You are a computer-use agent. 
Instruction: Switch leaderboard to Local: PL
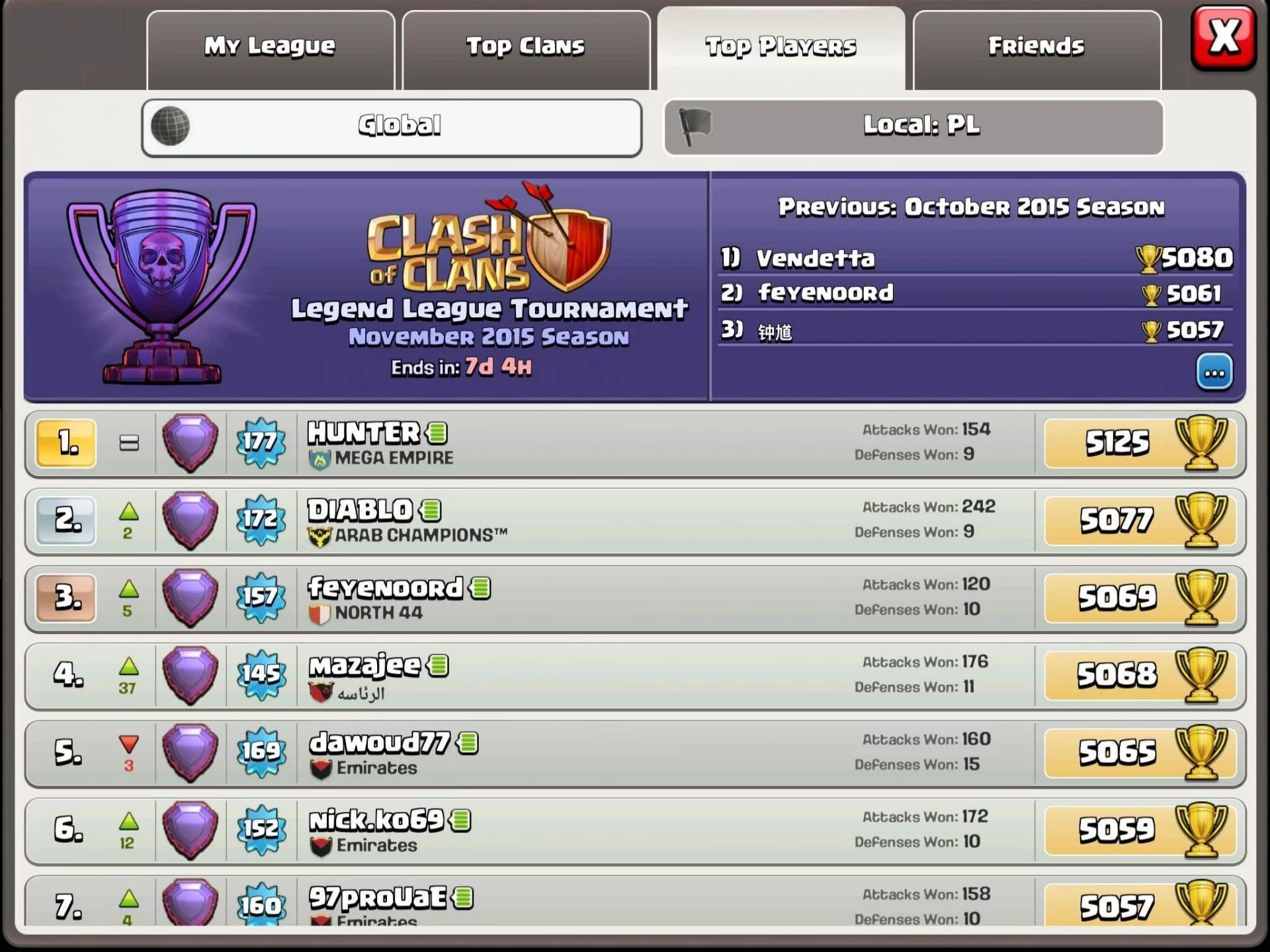pyautogui.click(x=913, y=127)
